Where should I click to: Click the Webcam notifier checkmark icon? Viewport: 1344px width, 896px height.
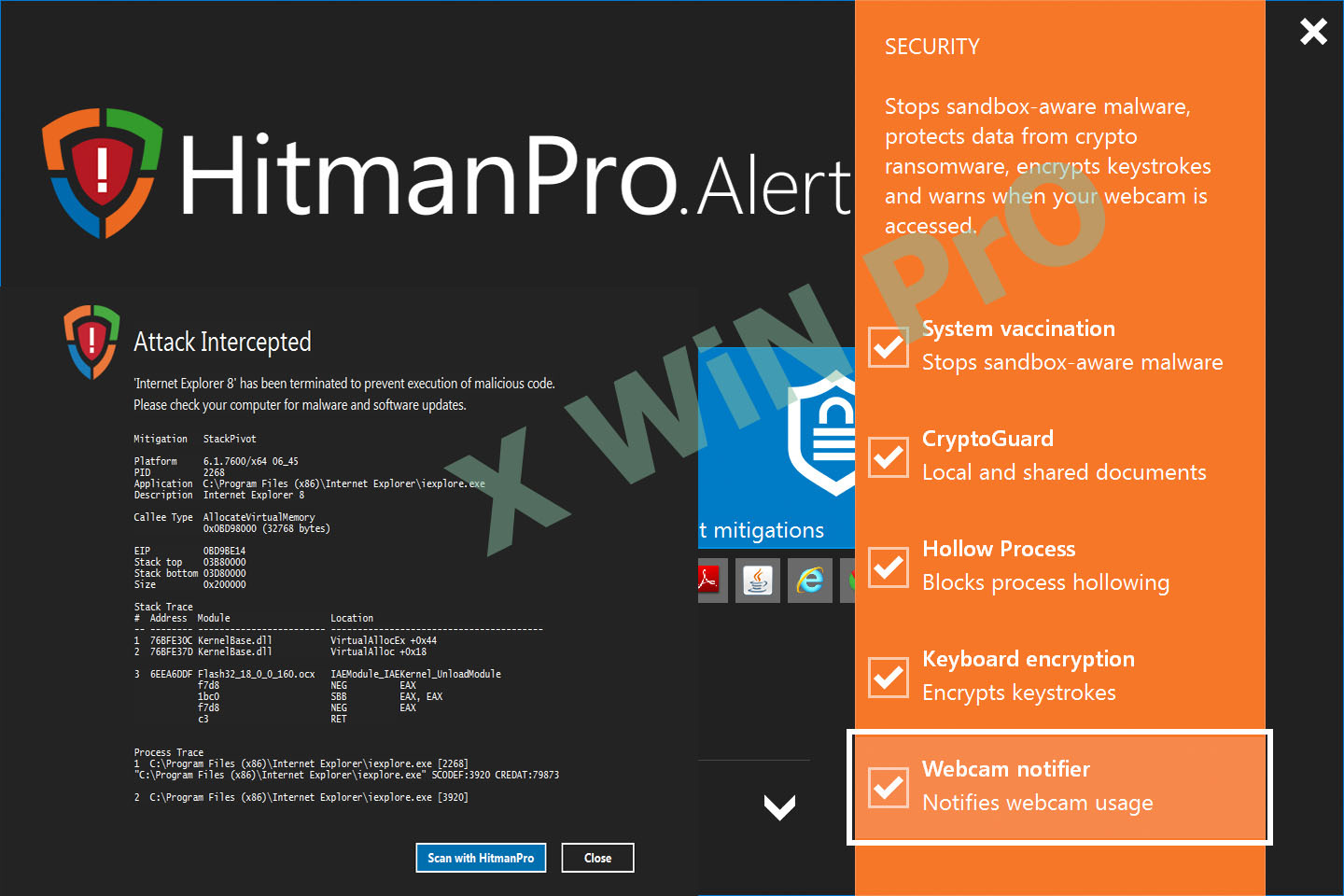[888, 788]
